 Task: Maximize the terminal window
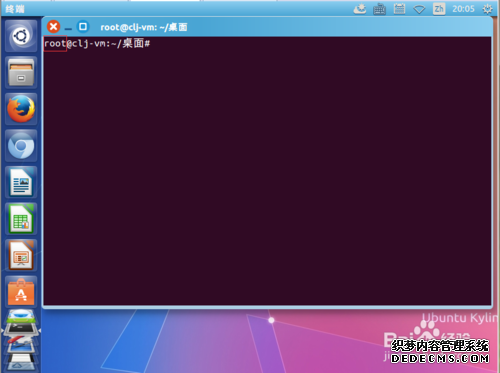[x=83, y=27]
